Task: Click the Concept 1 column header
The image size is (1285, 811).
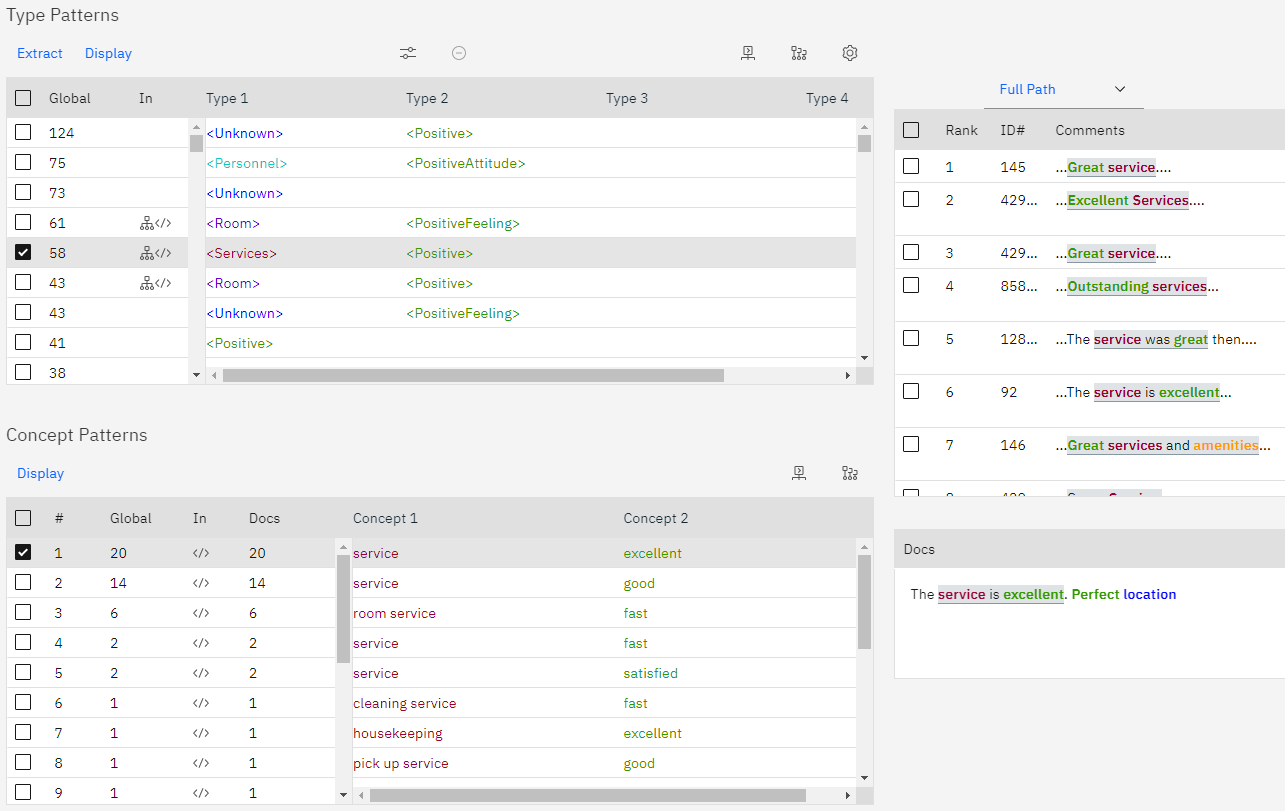Action: [x=385, y=518]
